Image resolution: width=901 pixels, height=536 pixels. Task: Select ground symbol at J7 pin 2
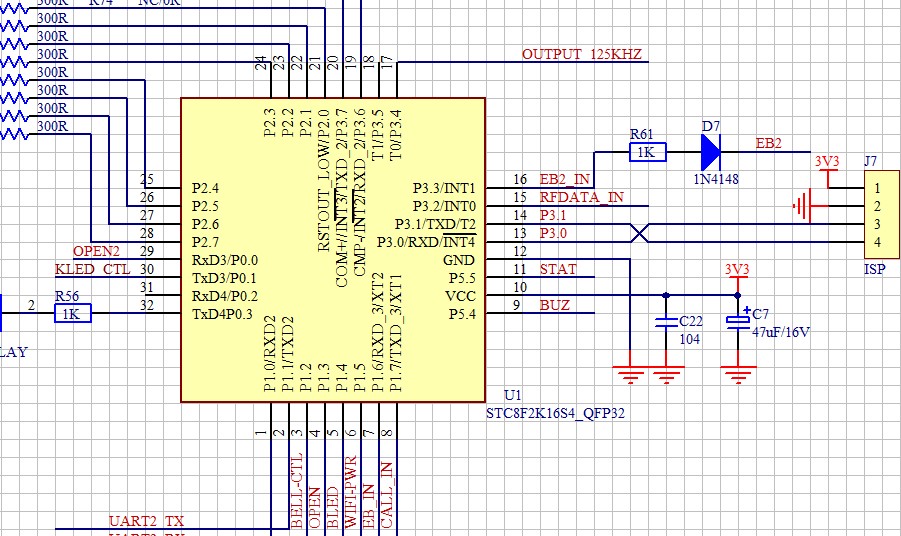click(x=802, y=206)
